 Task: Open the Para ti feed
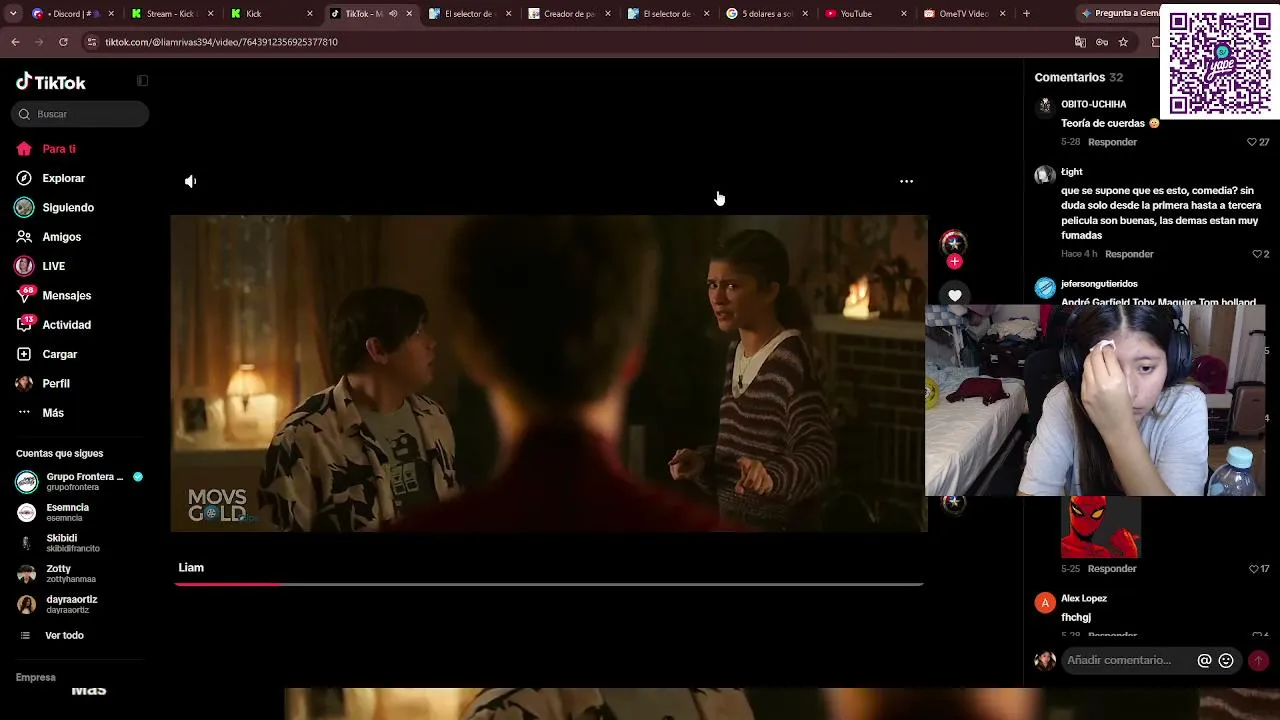coord(59,149)
